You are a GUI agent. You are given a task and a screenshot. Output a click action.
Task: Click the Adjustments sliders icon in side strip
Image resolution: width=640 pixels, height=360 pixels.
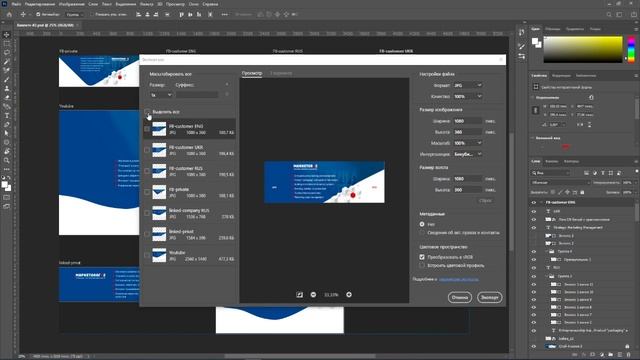pos(521,56)
